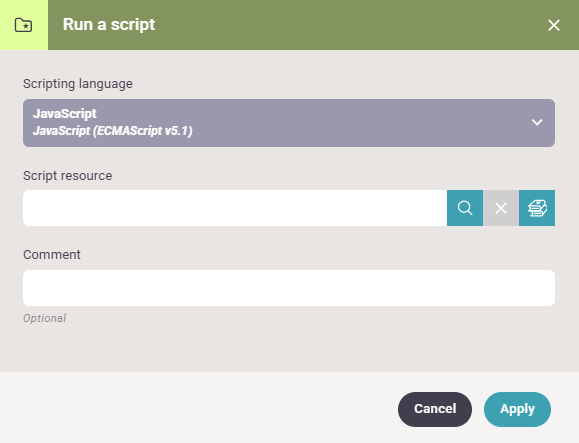Screen dimensions: 579x443
Task: Open the resource library books icon
Action: [537, 208]
